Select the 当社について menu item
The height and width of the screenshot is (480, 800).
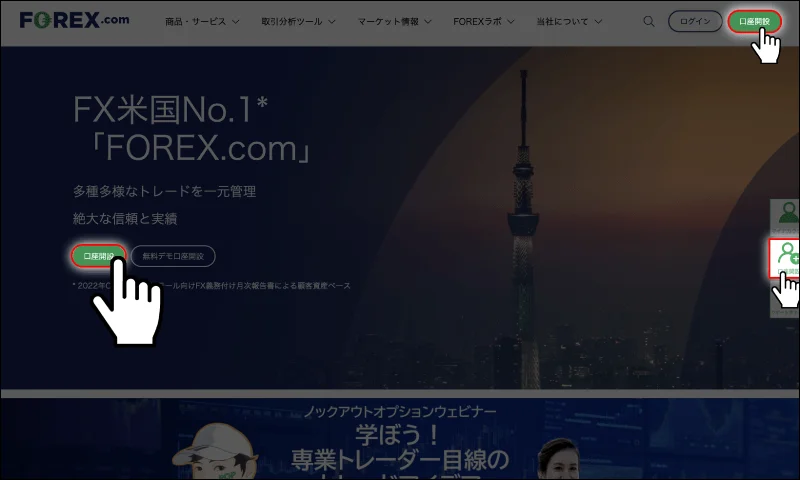[569, 21]
